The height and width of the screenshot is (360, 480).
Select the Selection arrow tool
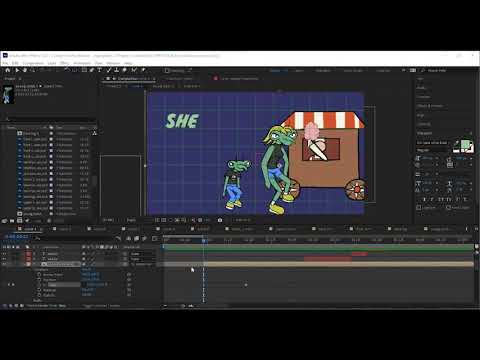click(17, 70)
